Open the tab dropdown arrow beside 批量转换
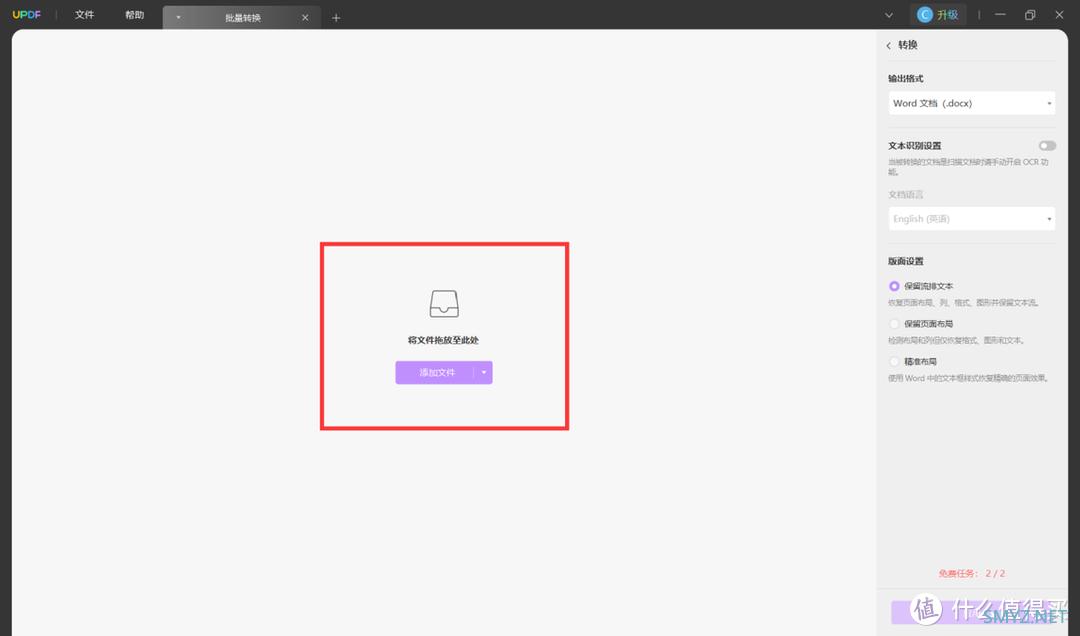 point(178,18)
